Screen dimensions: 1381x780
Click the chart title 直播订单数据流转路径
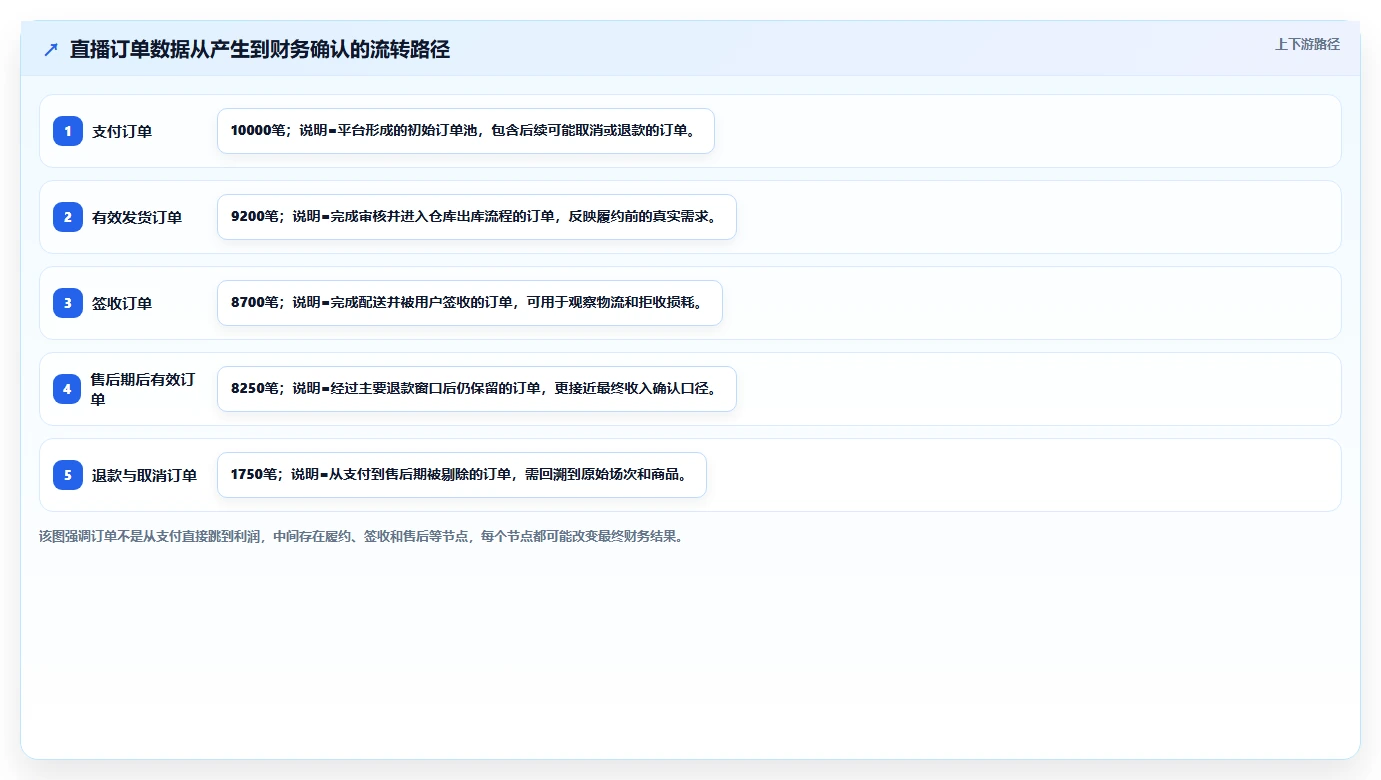tap(260, 50)
